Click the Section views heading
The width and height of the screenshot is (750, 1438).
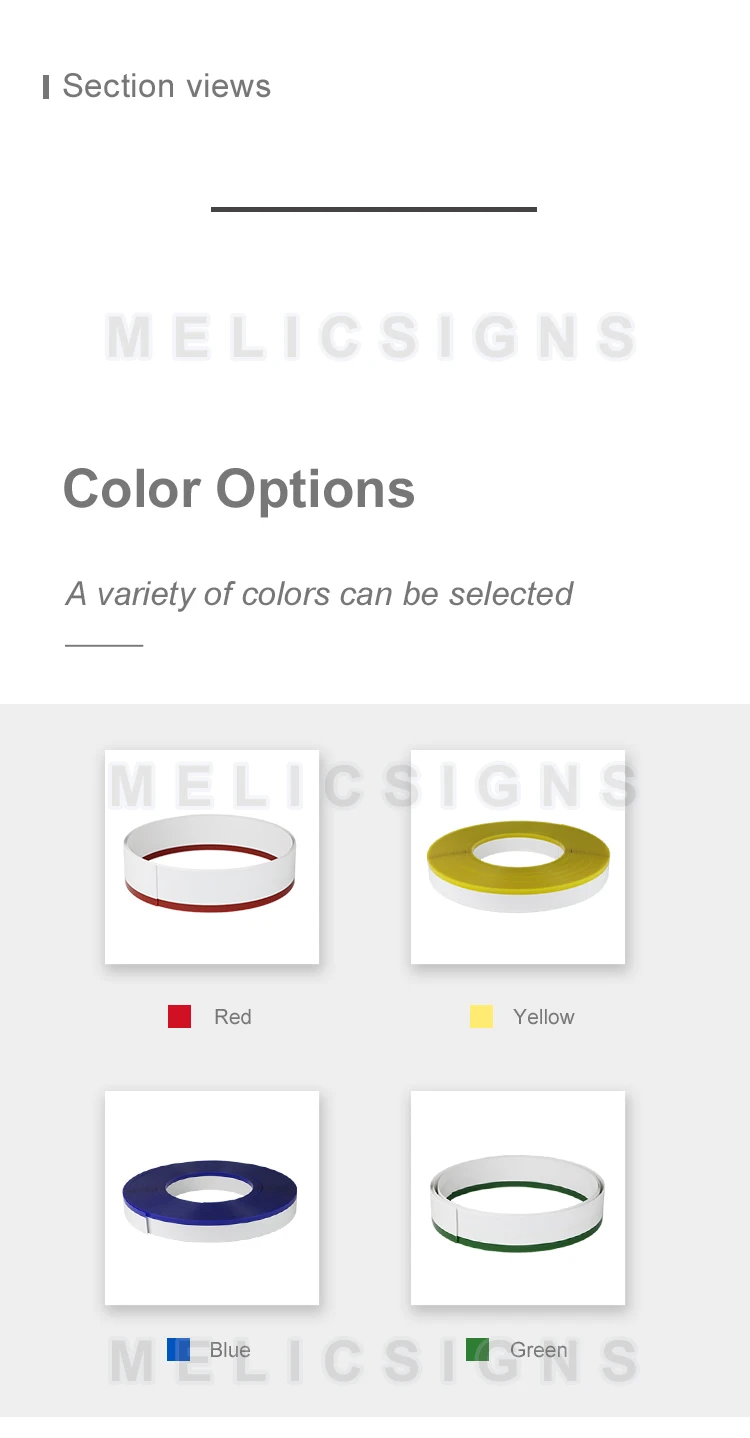click(x=167, y=86)
